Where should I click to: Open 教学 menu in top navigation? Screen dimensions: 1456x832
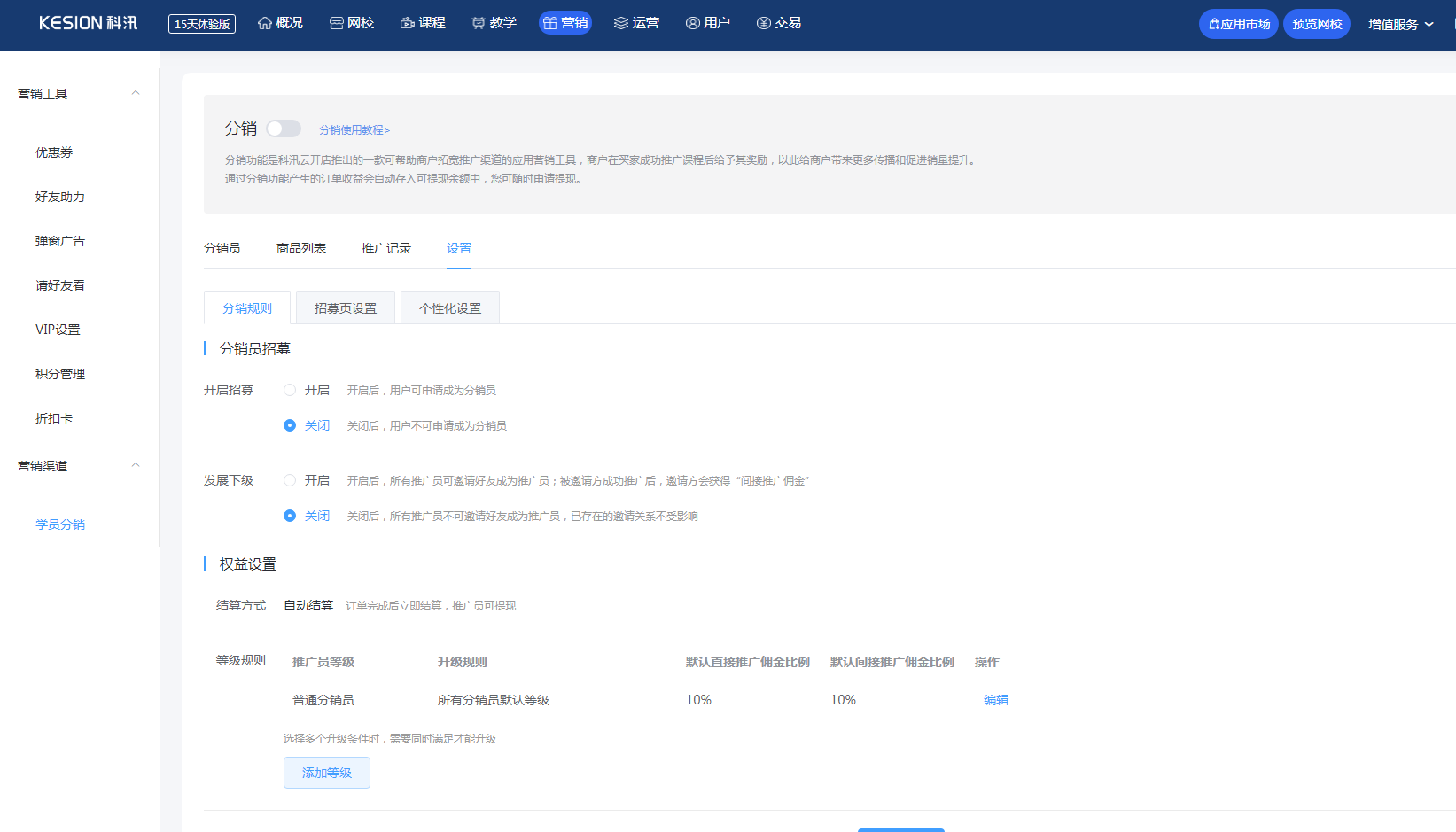click(x=494, y=23)
